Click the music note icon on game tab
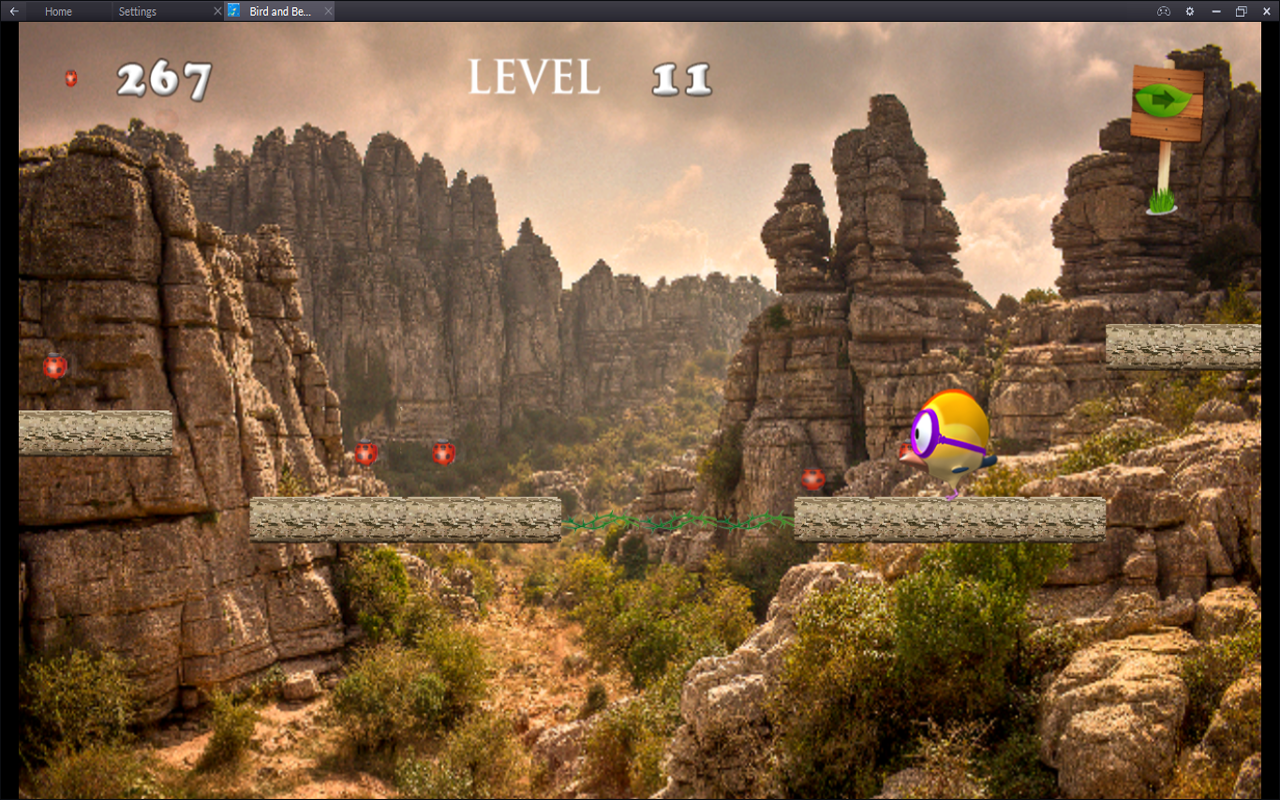The image size is (1280, 800). tap(234, 11)
